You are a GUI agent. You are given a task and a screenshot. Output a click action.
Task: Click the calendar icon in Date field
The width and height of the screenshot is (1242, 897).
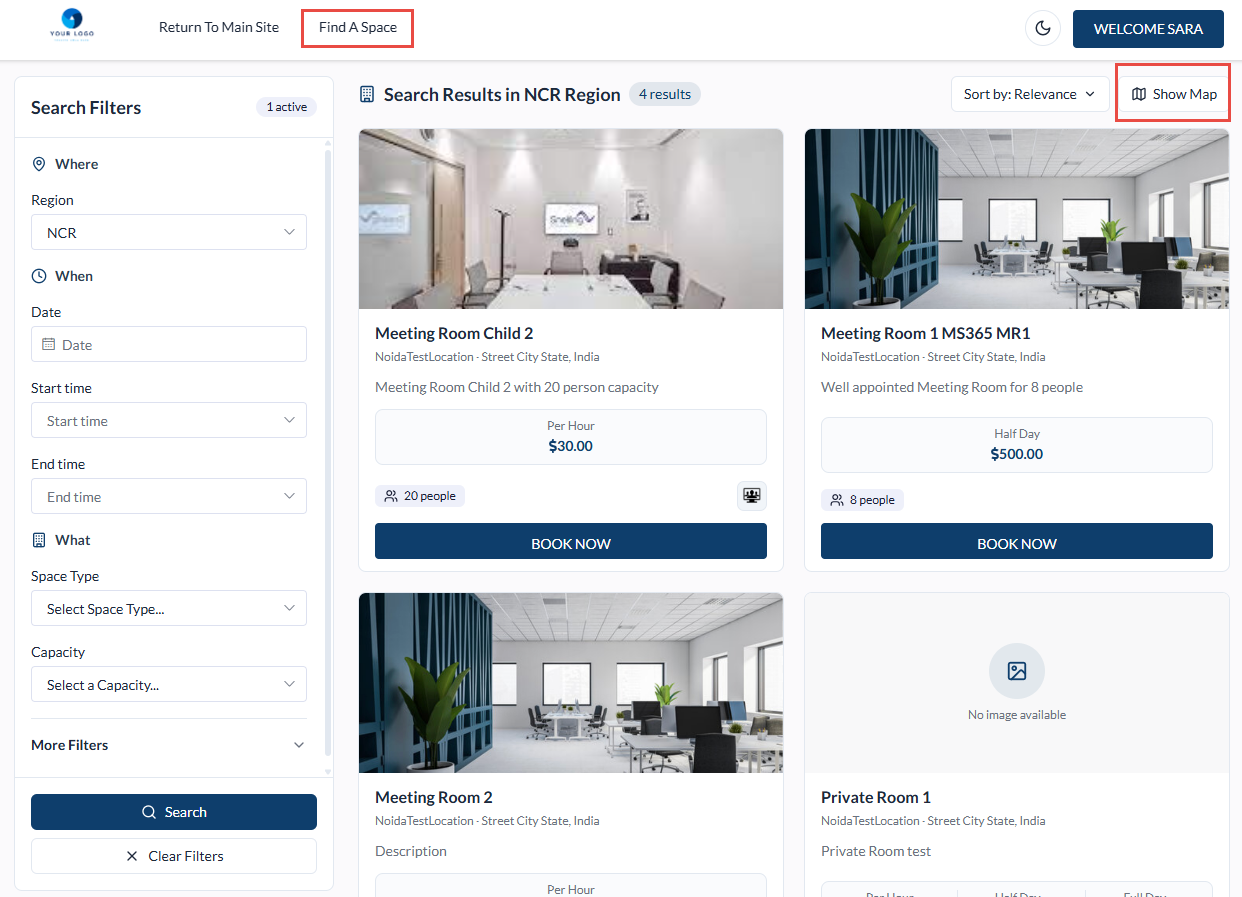click(x=48, y=344)
